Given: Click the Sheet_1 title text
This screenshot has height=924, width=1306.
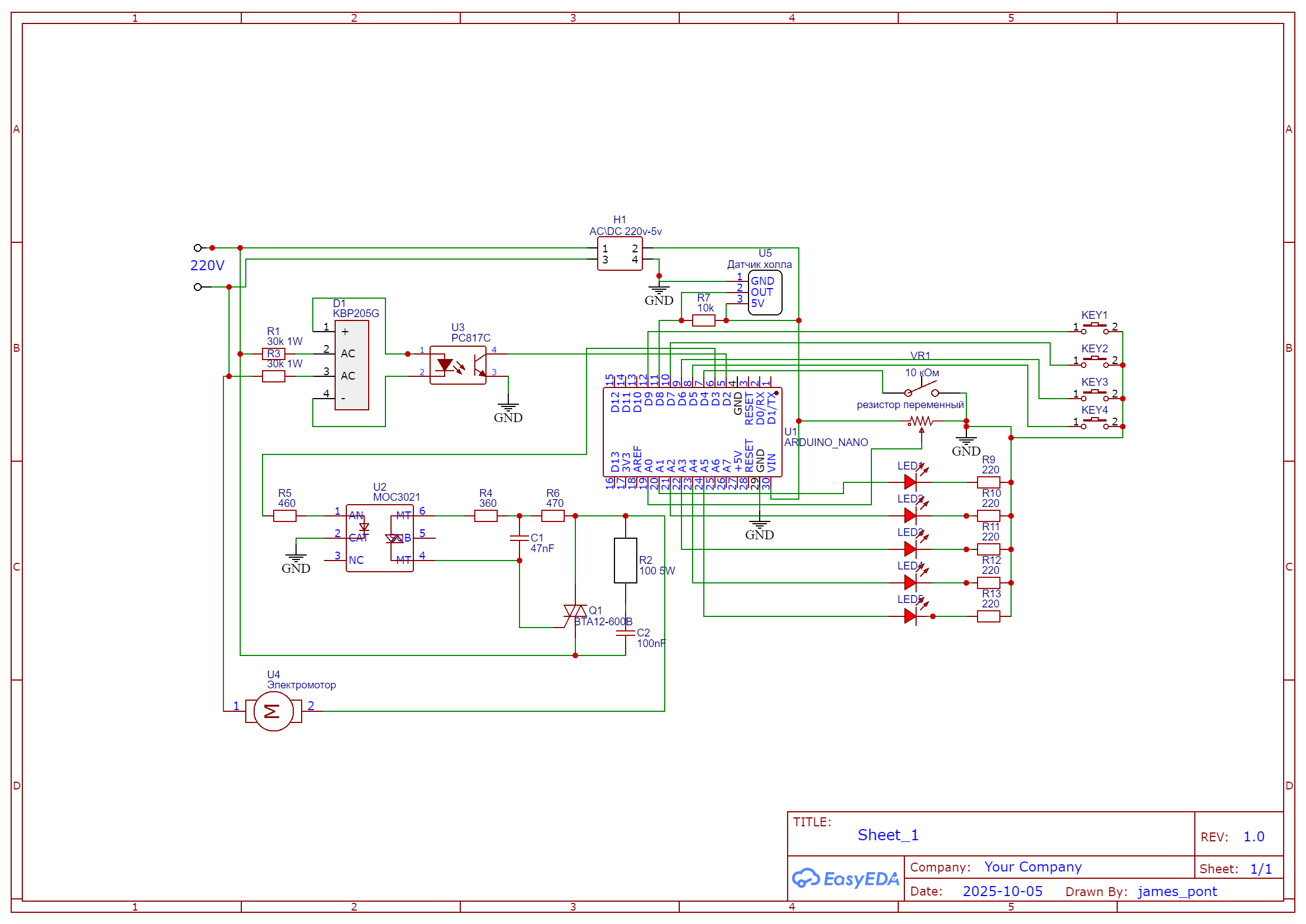Looking at the screenshot, I should [x=888, y=835].
